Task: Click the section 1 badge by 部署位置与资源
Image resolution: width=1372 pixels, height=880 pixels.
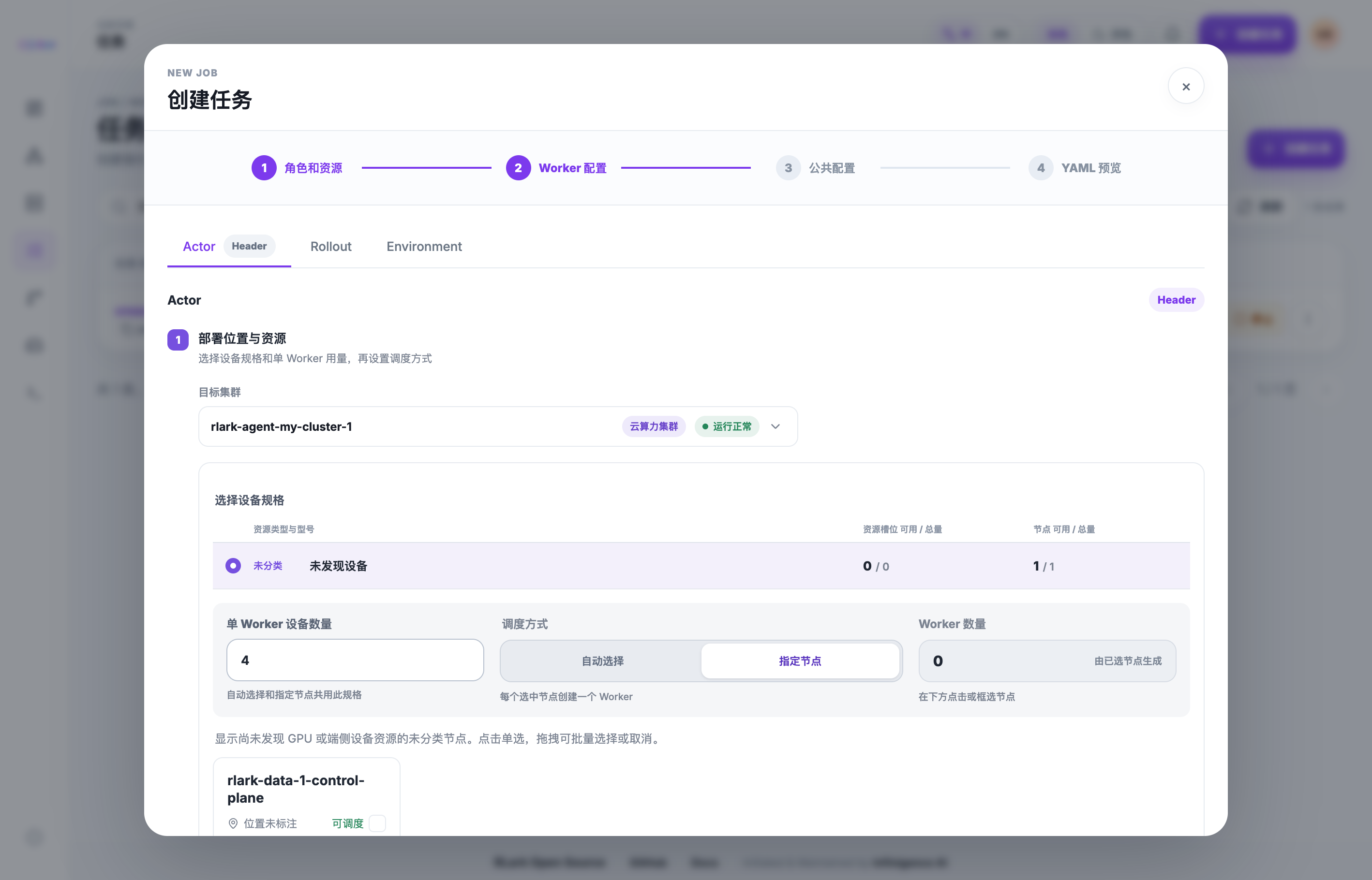Action: pyautogui.click(x=178, y=340)
